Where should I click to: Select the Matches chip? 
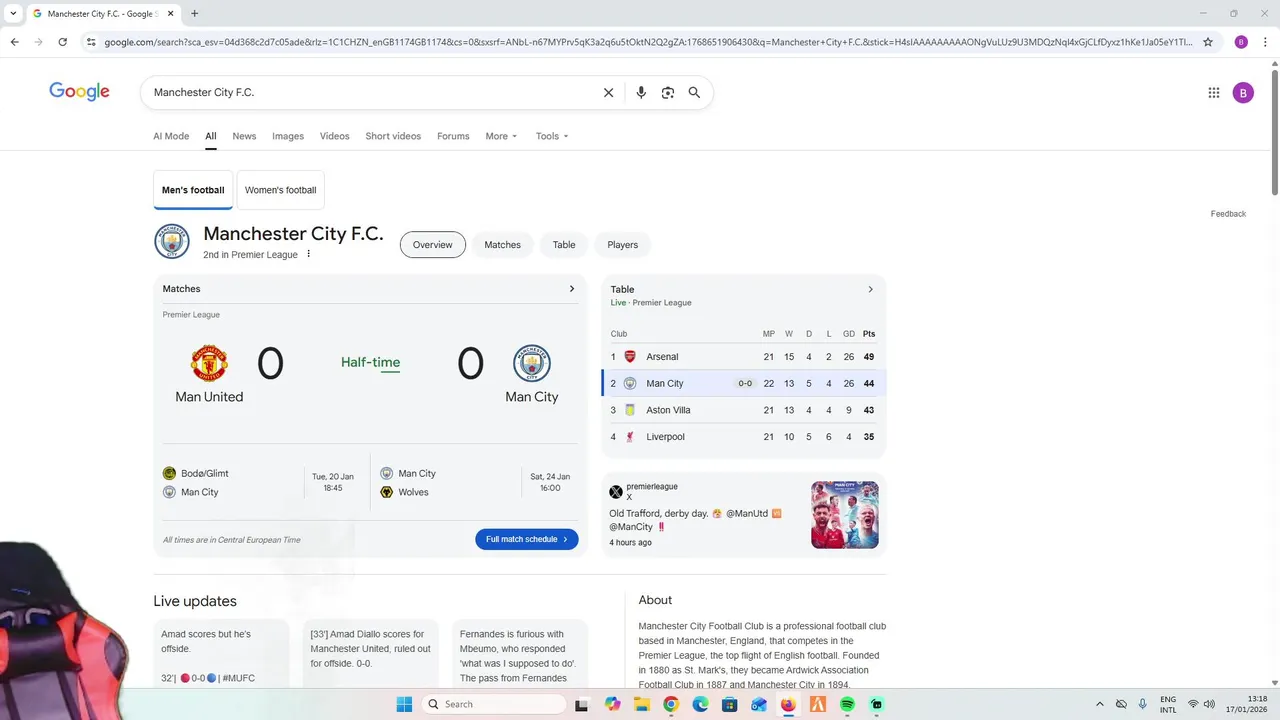[502, 245]
